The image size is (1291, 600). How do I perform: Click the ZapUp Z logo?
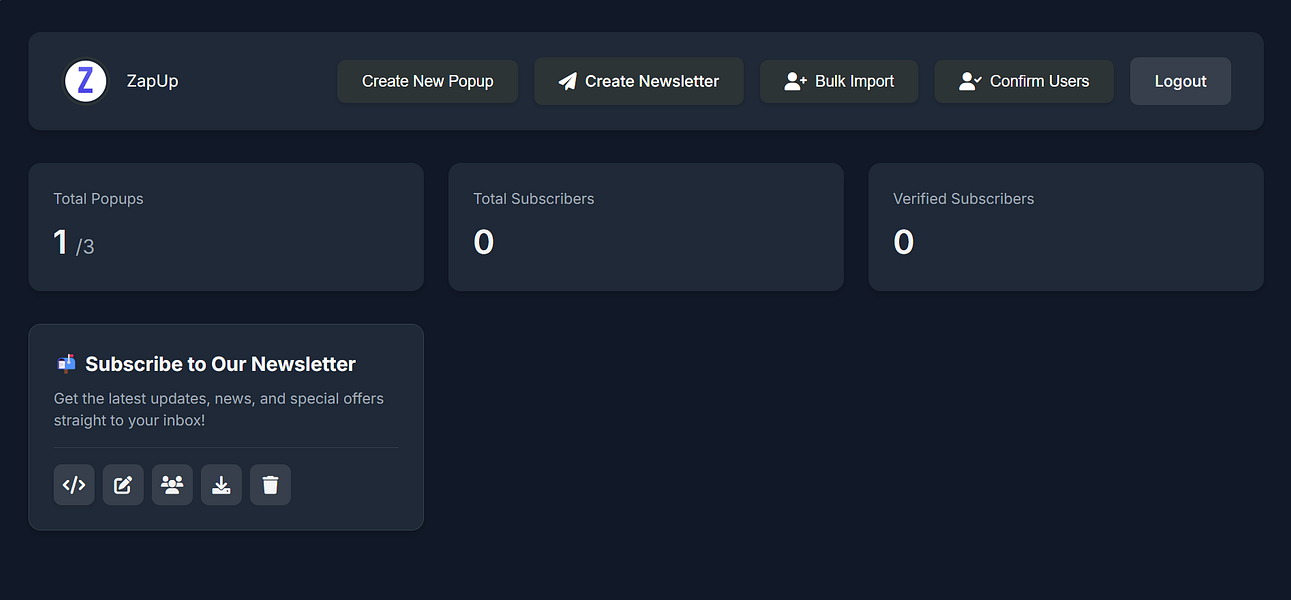pyautogui.click(x=86, y=81)
